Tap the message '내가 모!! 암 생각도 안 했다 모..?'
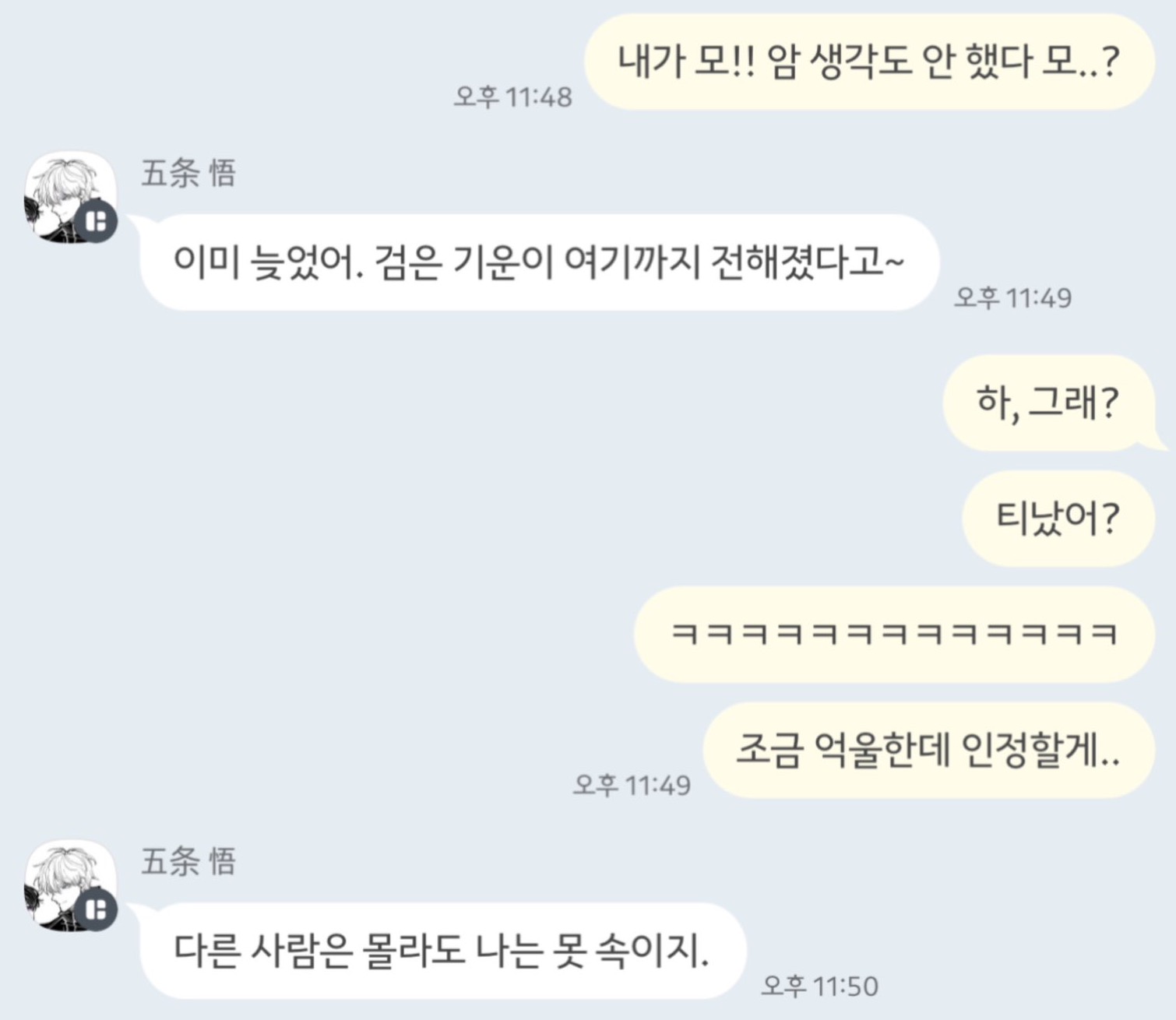The height and width of the screenshot is (1020, 1176). pos(869,62)
